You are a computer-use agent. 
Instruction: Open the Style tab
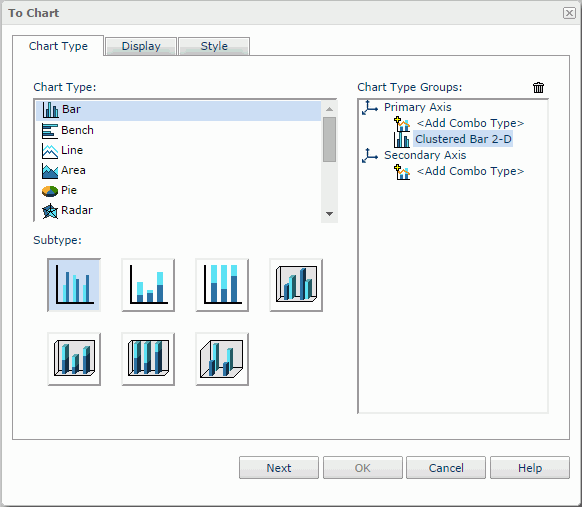[214, 46]
